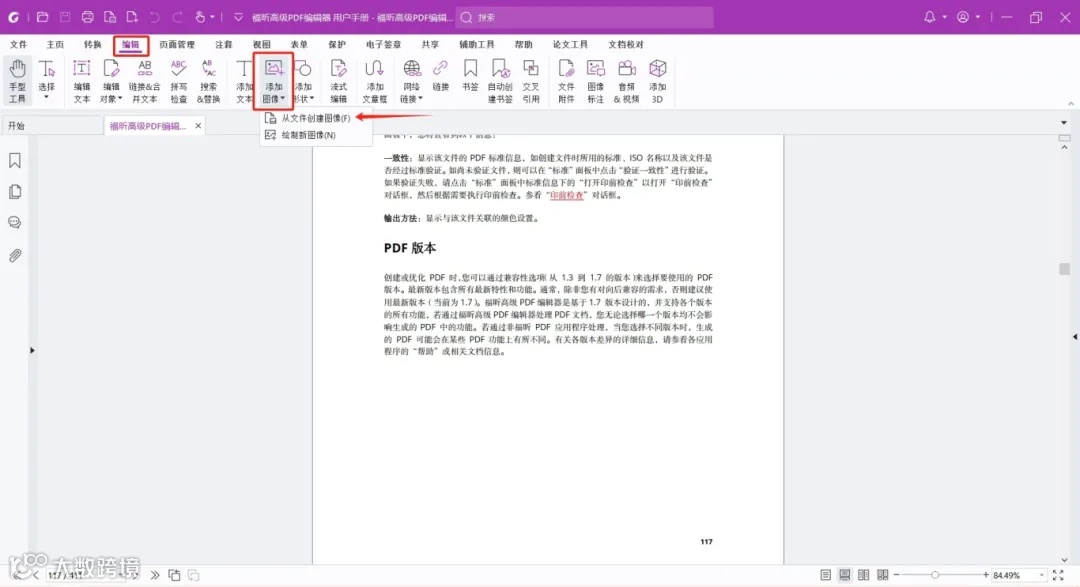Open the Thesis Tools tab (论文工具)
Viewport: 1080px width, 587px height.
pyautogui.click(x=570, y=44)
